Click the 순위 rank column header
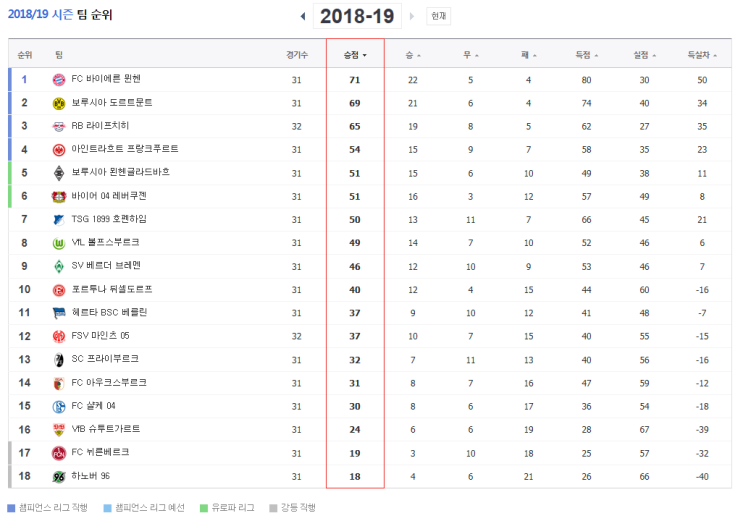 tap(25, 55)
